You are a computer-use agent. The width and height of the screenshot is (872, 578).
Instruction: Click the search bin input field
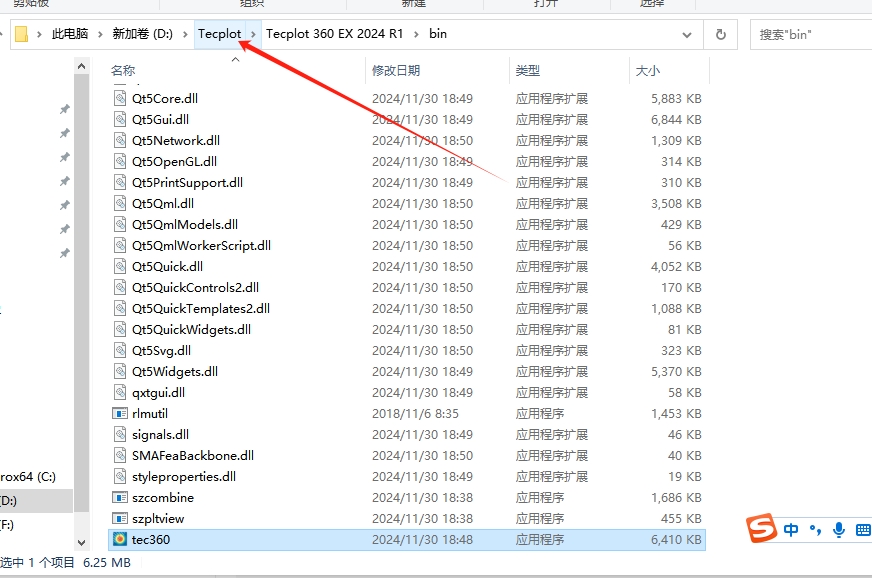click(810, 34)
